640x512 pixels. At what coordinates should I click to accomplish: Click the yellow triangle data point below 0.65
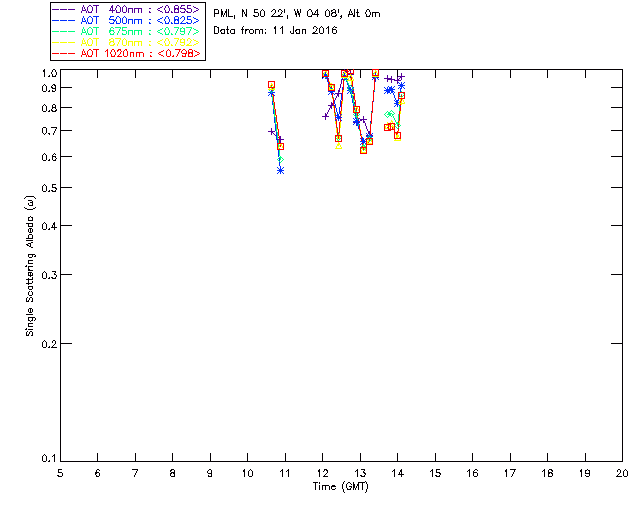pyautogui.click(x=338, y=146)
